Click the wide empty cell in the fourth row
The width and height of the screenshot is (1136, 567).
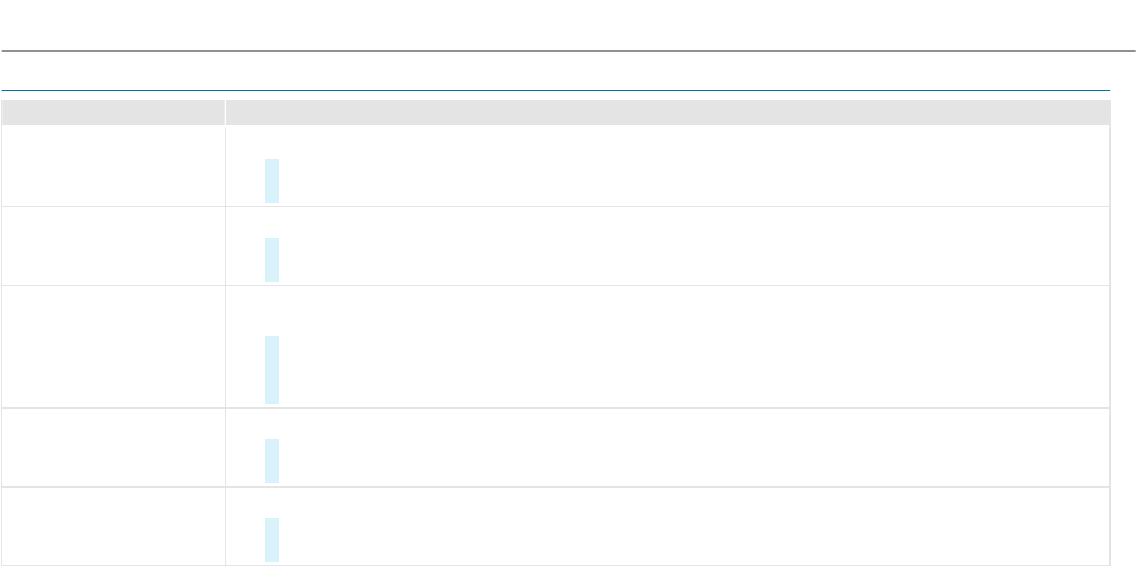[x=690, y=448]
